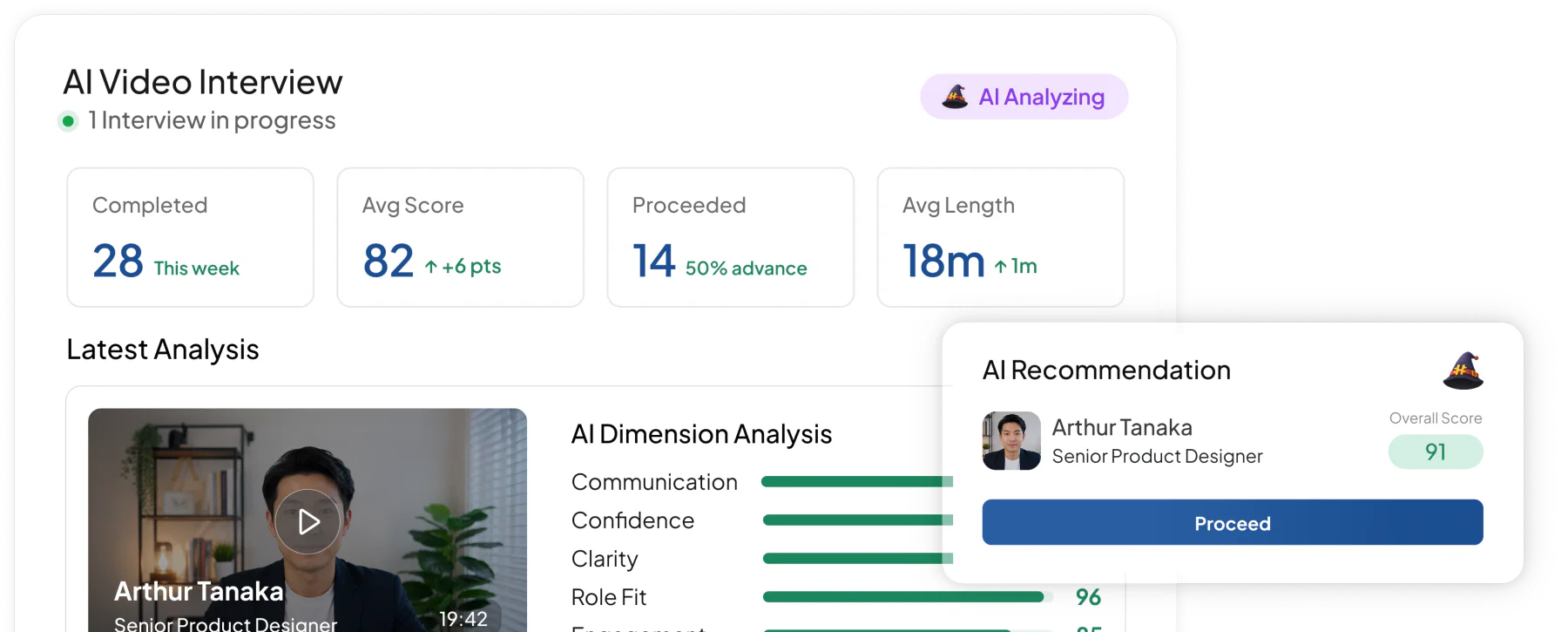
Task: Click the green interview in progress indicator
Action: [68, 121]
